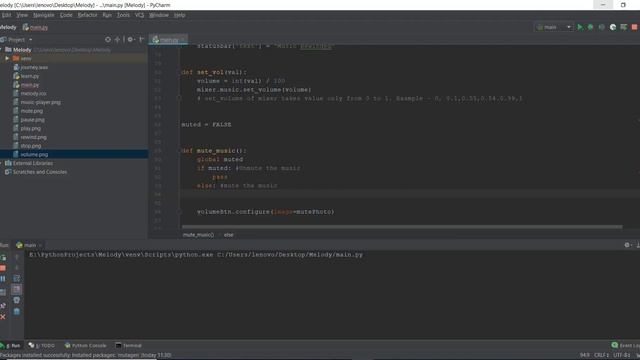Click the collapse all icon in Project panel
This screenshot has width=640, height=360.
[x=118, y=40]
